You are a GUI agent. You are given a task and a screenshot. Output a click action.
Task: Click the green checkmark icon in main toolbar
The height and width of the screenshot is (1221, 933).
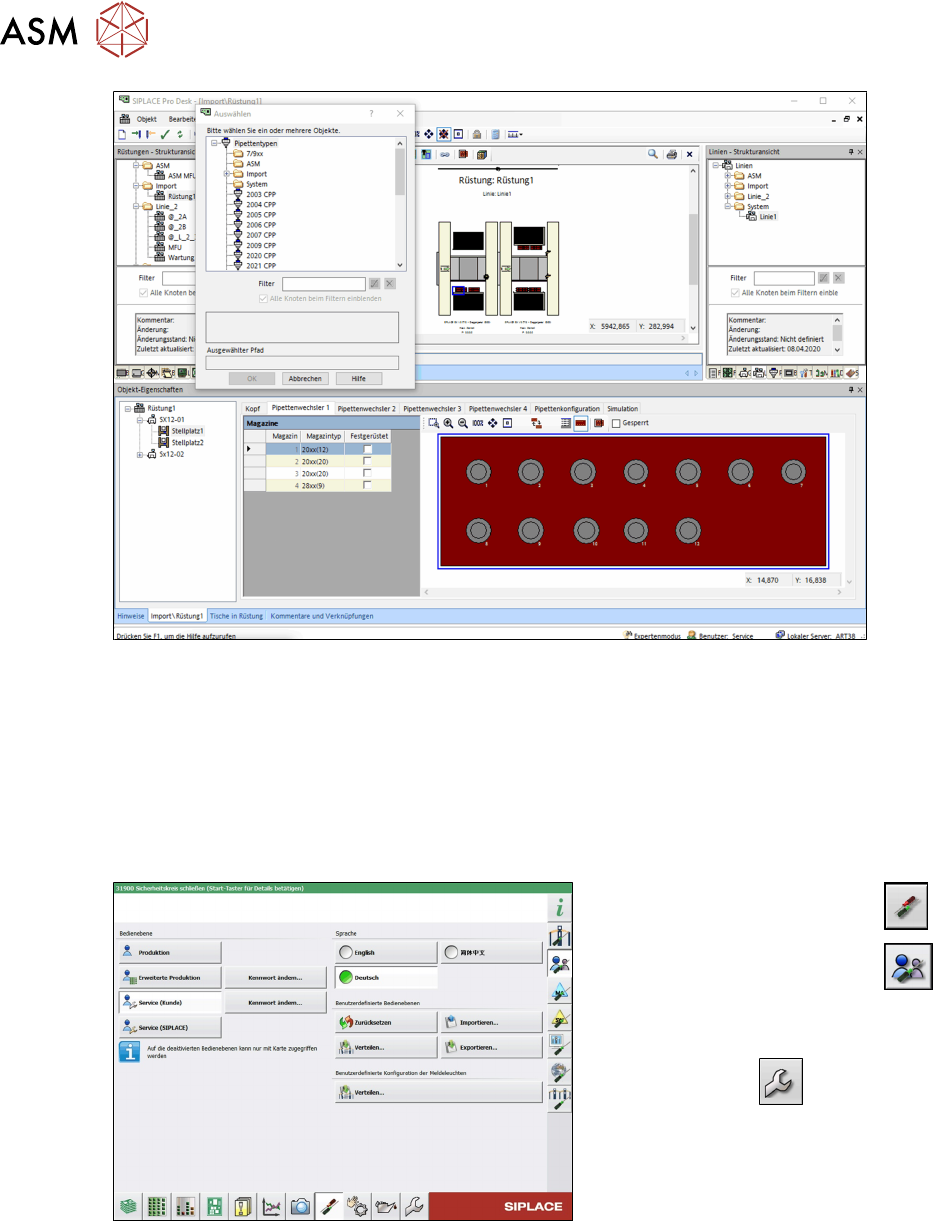point(164,134)
